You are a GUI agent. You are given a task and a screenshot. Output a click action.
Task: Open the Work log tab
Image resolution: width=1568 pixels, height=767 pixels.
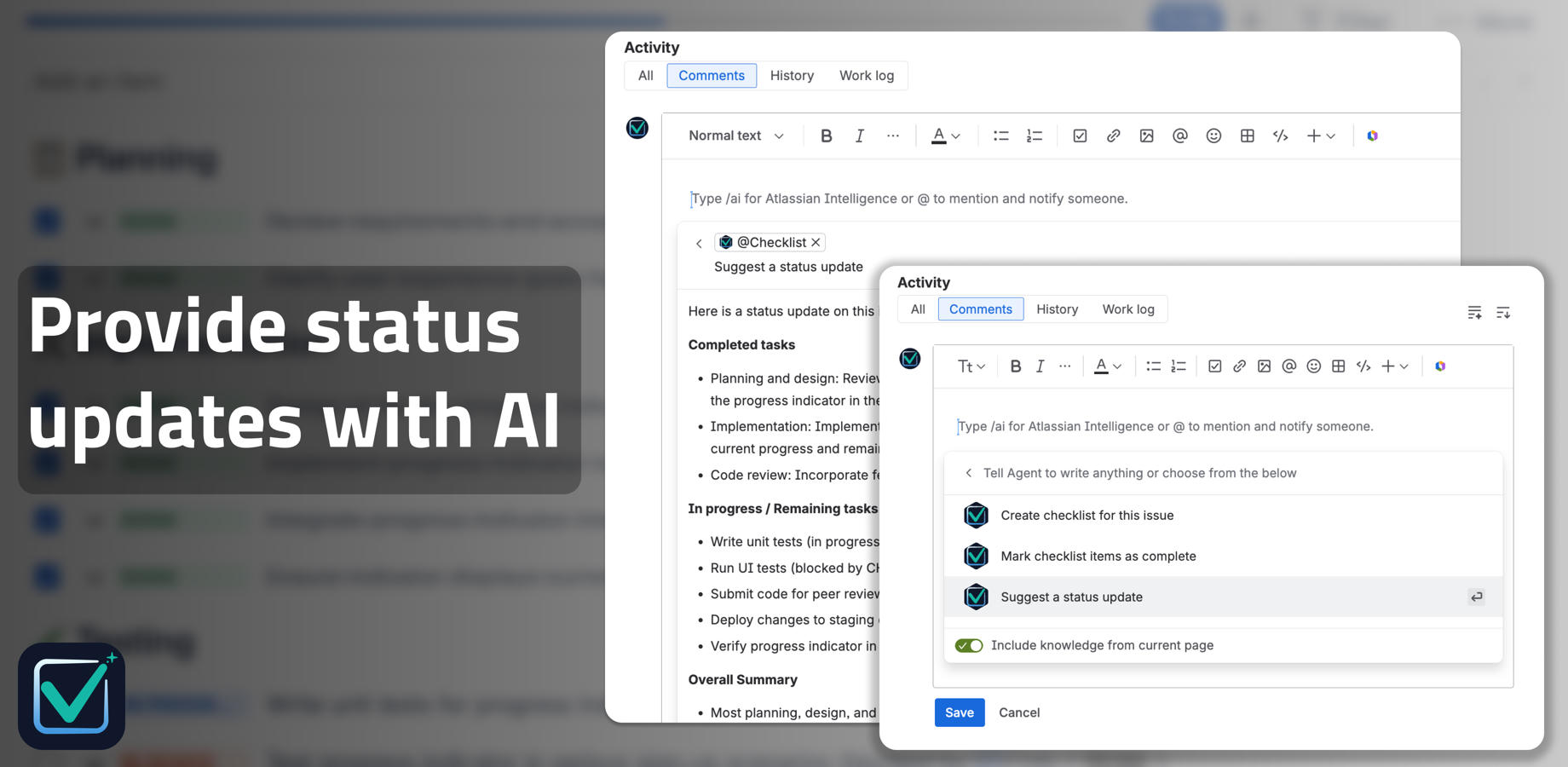[x=1128, y=309]
